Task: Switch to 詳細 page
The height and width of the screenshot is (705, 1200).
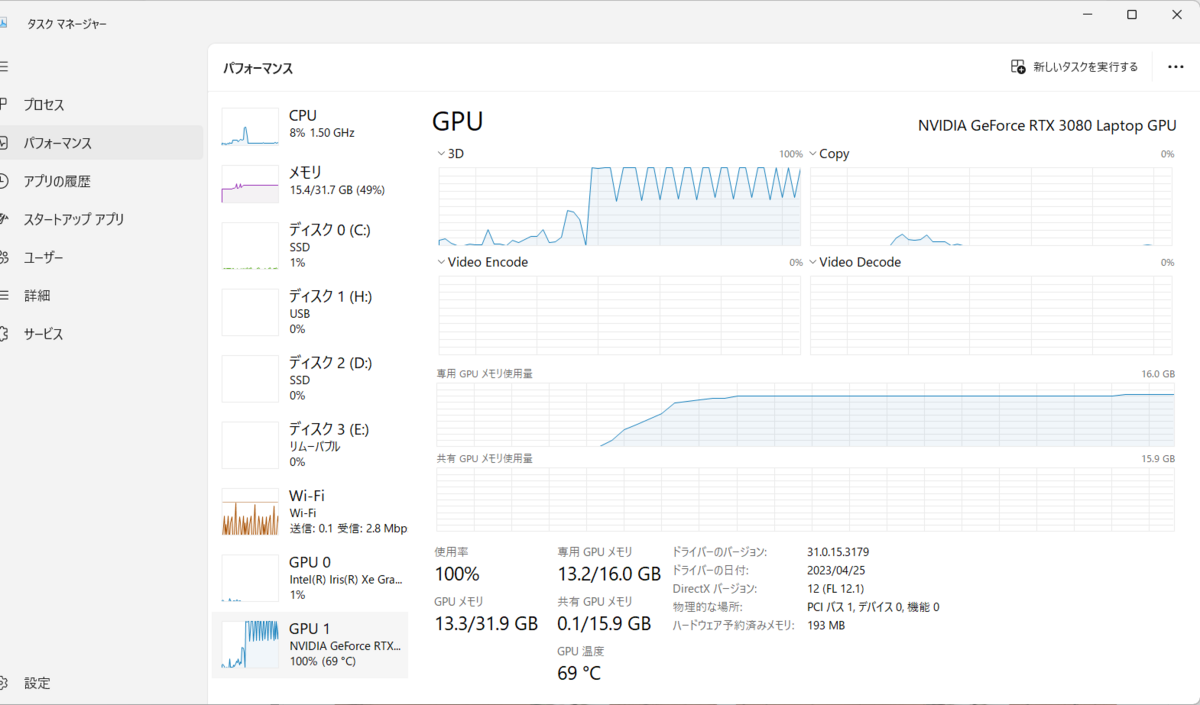Action: pos(101,295)
